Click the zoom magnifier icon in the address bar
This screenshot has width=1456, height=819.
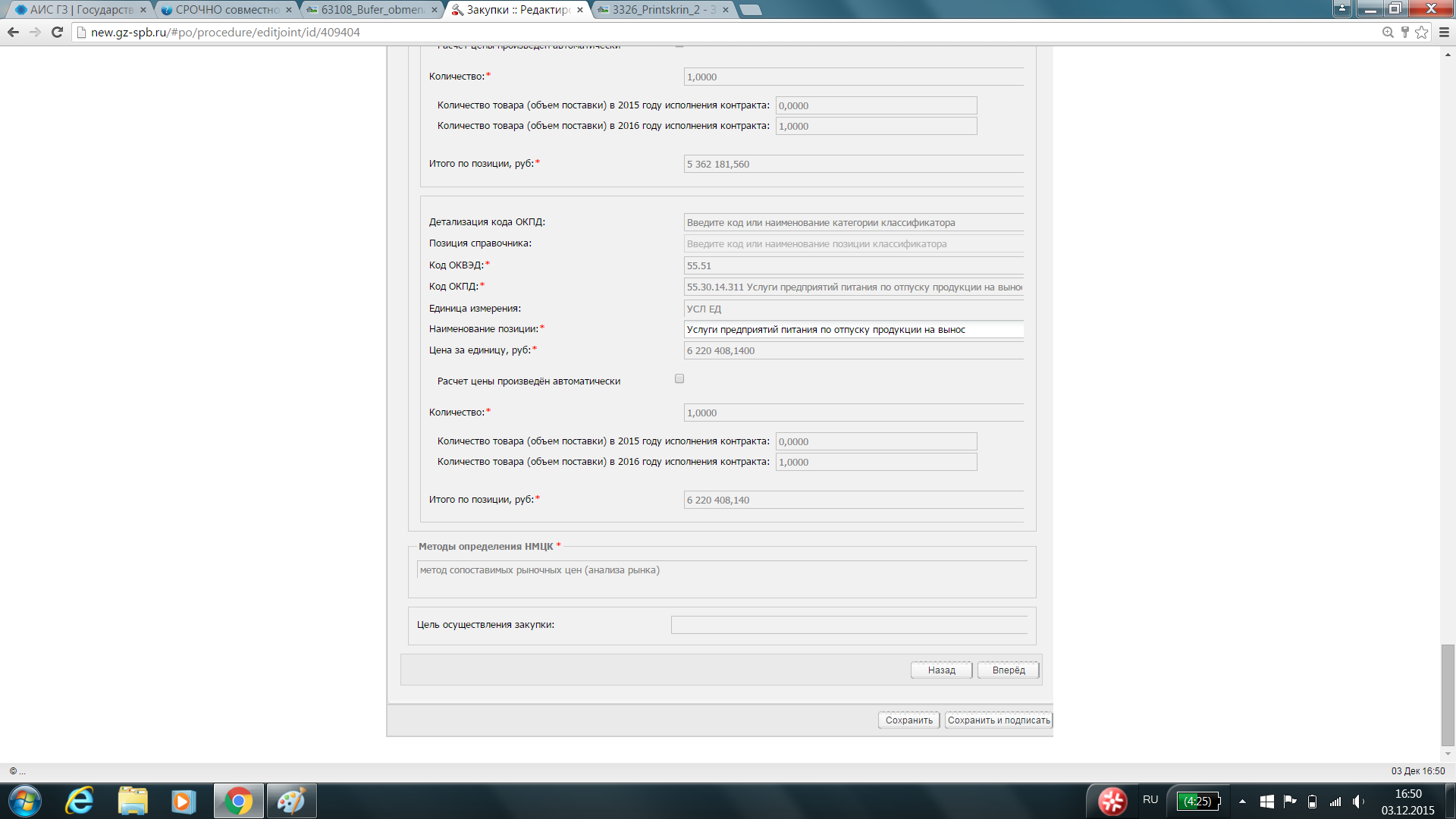coord(1388,32)
